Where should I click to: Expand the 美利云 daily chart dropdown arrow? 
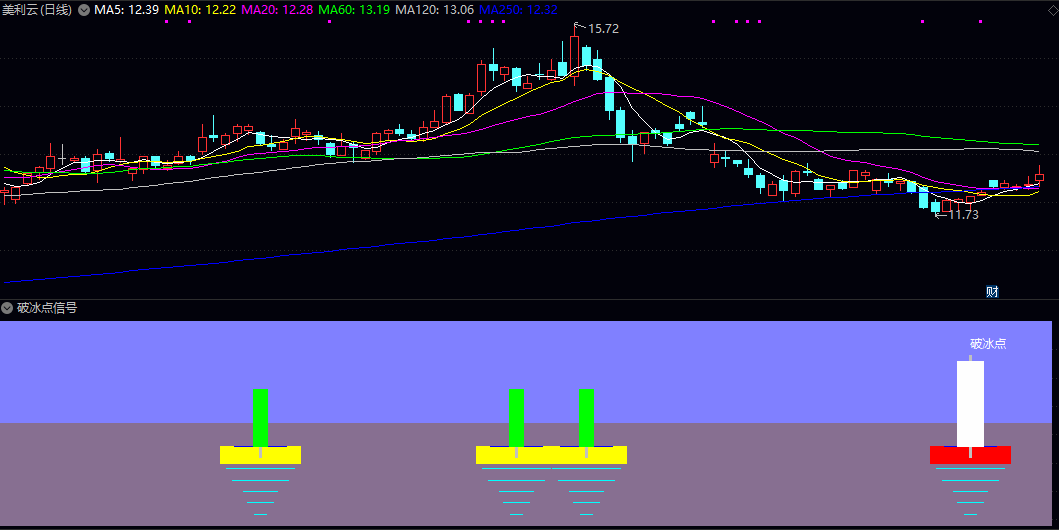84,10
